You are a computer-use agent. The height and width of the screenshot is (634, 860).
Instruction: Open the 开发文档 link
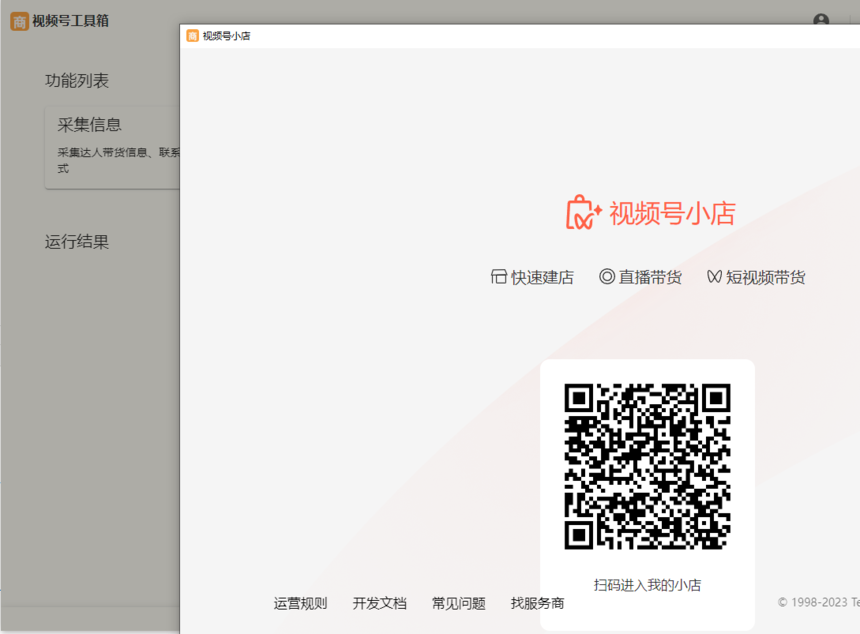pos(380,603)
